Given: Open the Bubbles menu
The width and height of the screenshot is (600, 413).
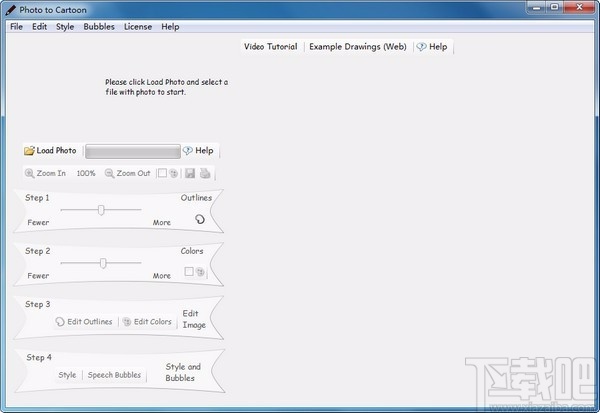Looking at the screenshot, I should (99, 27).
